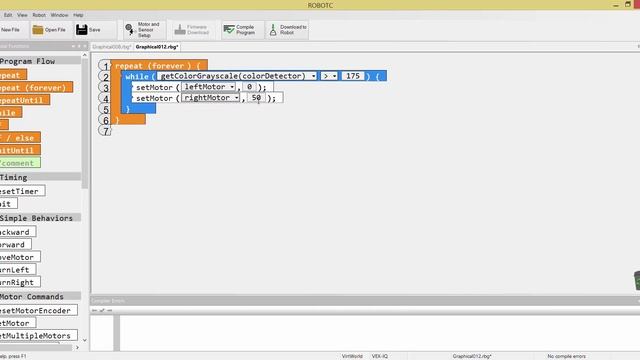Click the pin icon on the function panel
640x360 pixels.
tap(79, 46)
